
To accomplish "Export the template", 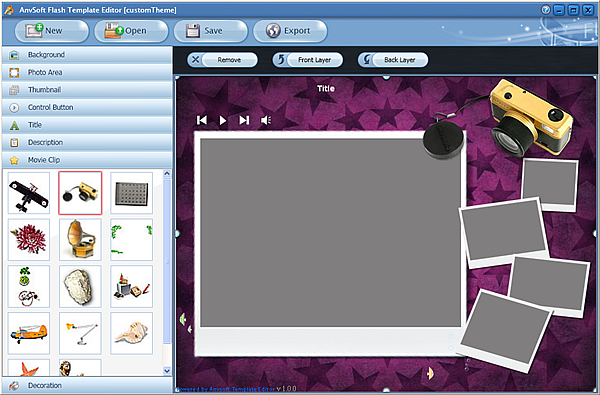I will point(290,31).
